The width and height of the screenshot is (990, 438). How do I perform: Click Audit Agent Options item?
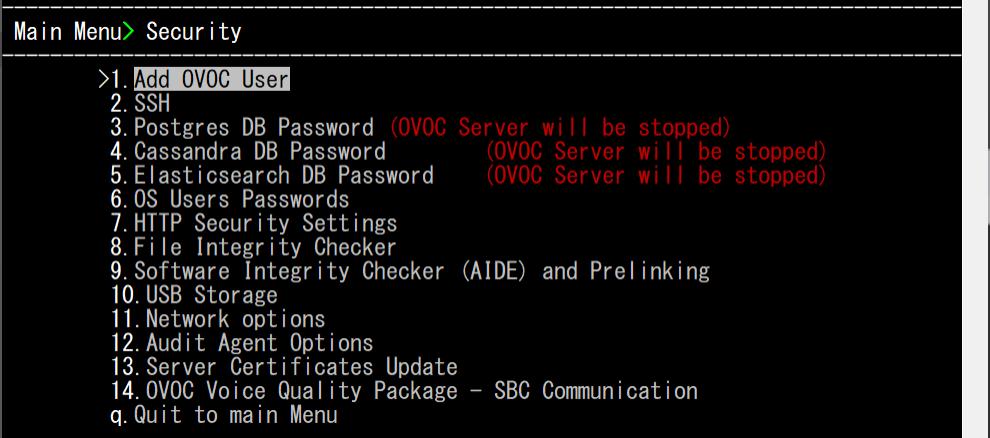(x=259, y=343)
